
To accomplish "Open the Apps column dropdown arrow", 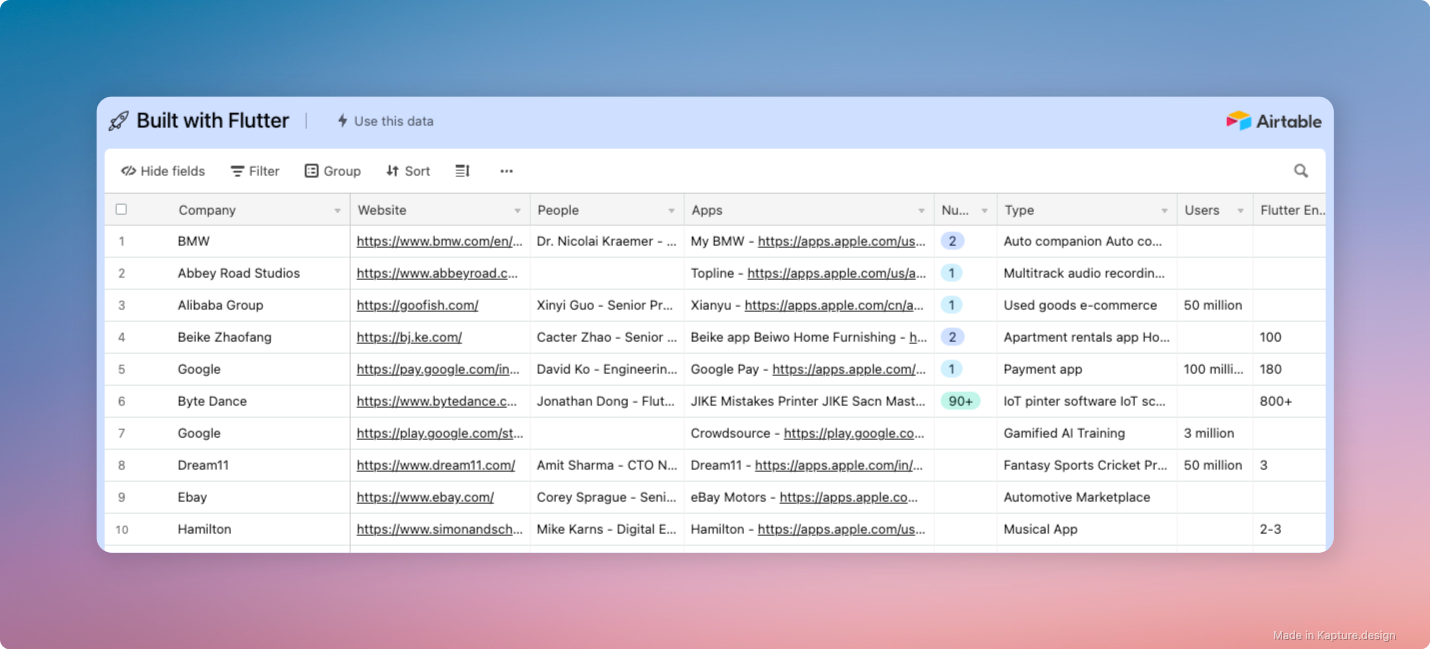I will [922, 211].
